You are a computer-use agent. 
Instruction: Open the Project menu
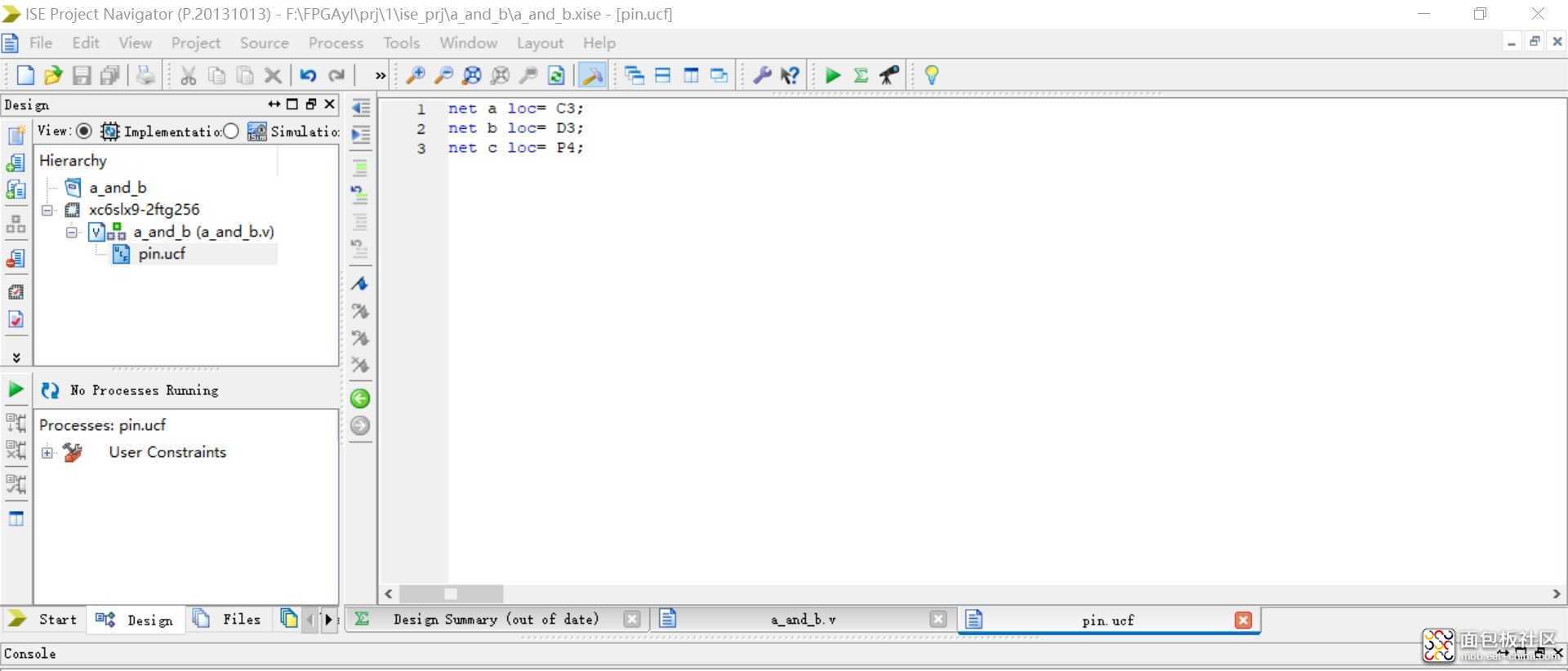[196, 42]
